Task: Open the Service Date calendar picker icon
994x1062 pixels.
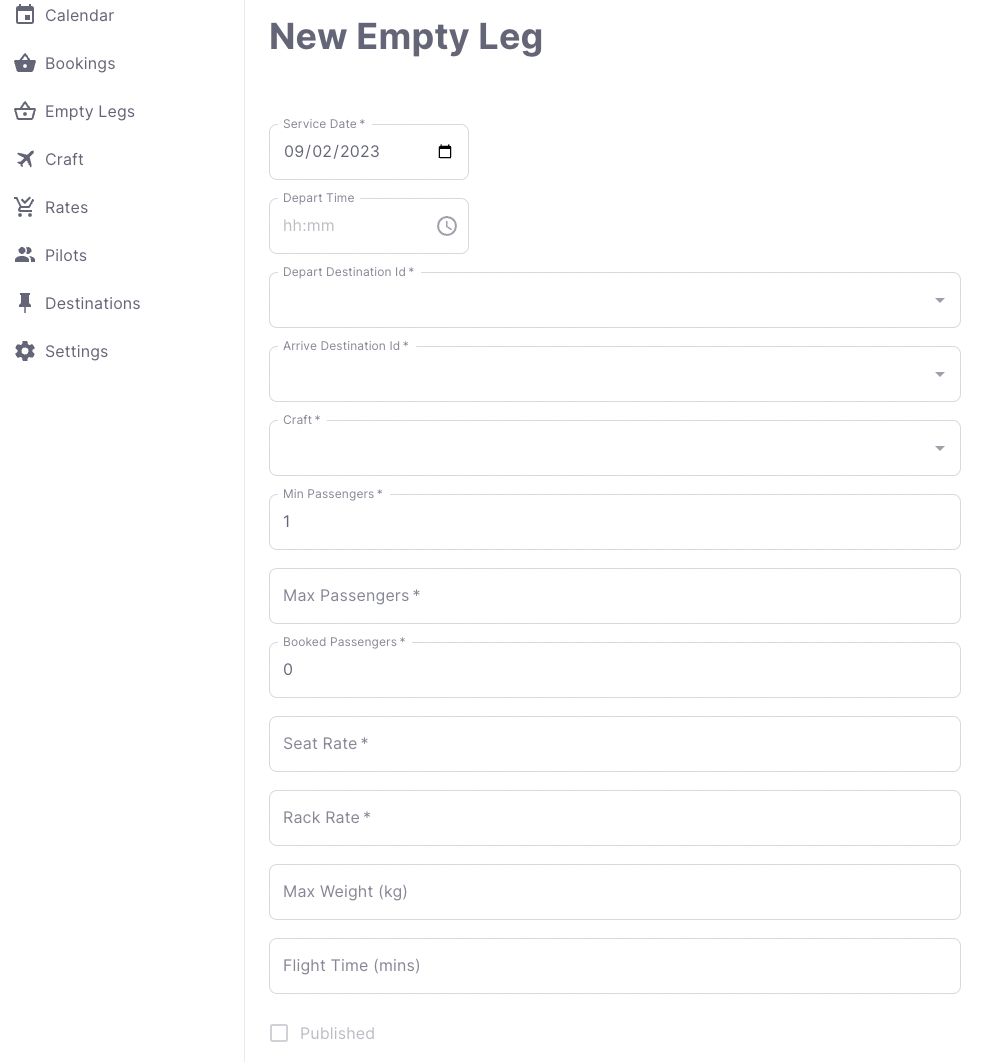Action: tap(445, 152)
